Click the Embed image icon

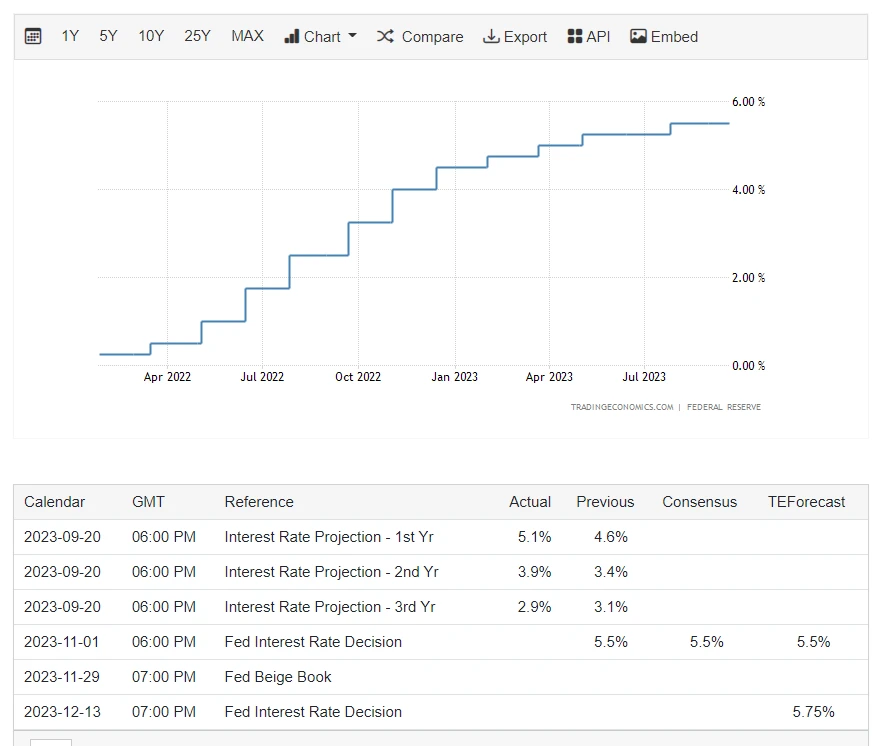638,36
